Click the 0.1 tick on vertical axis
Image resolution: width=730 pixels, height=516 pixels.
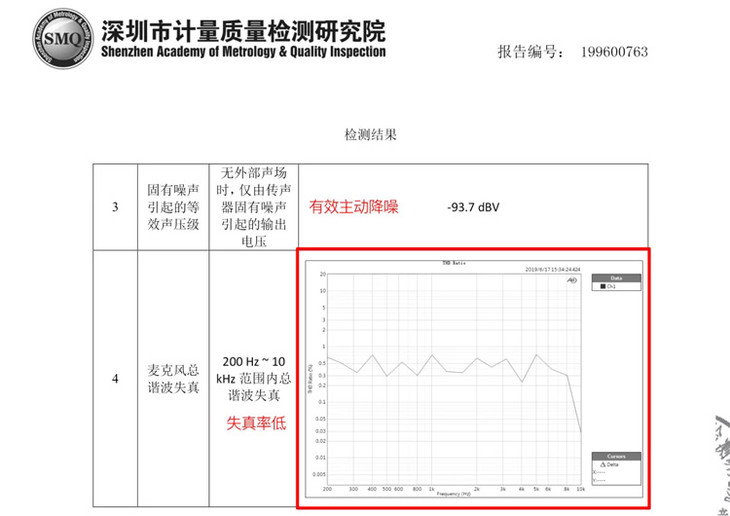point(322,402)
